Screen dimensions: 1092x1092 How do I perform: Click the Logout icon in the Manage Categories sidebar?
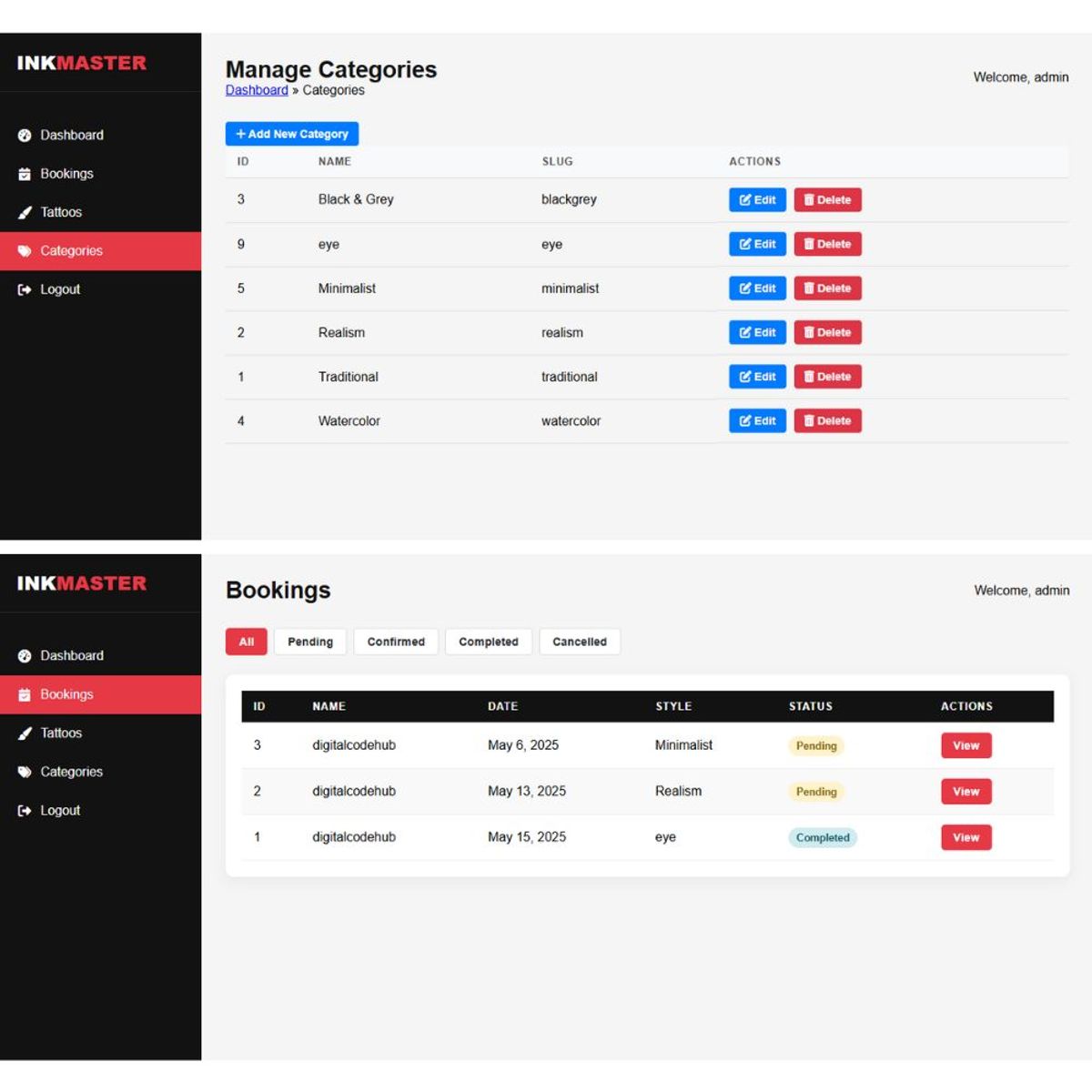(25, 289)
